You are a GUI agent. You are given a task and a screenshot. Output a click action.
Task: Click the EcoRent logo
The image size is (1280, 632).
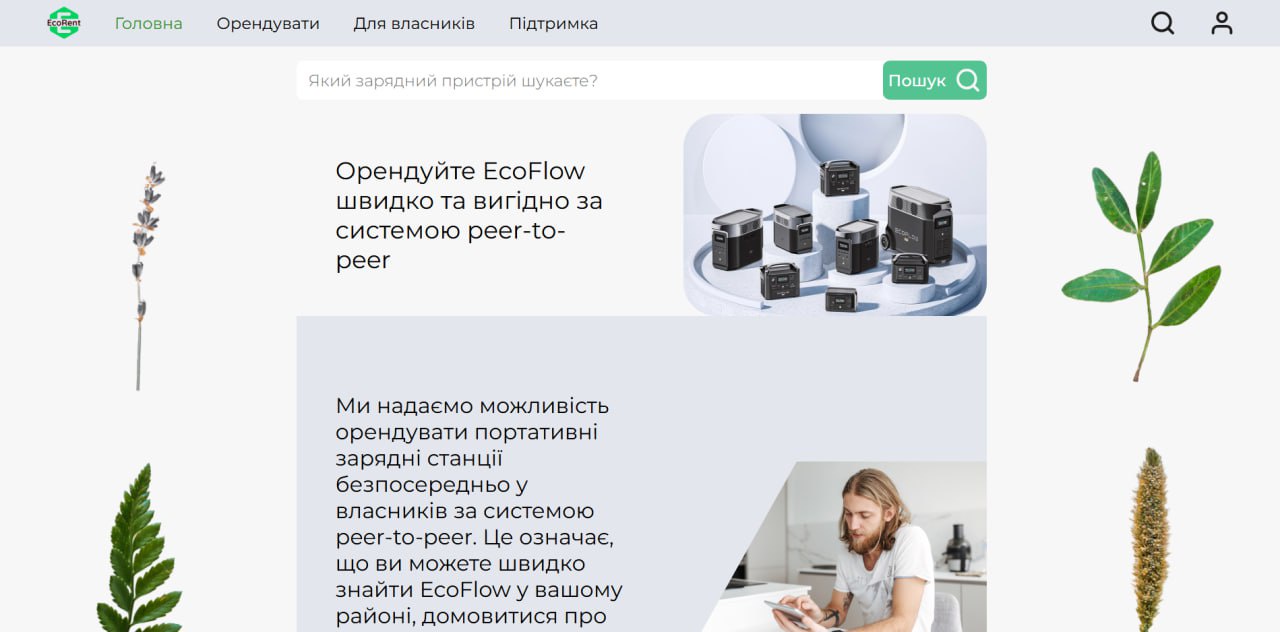[x=64, y=23]
